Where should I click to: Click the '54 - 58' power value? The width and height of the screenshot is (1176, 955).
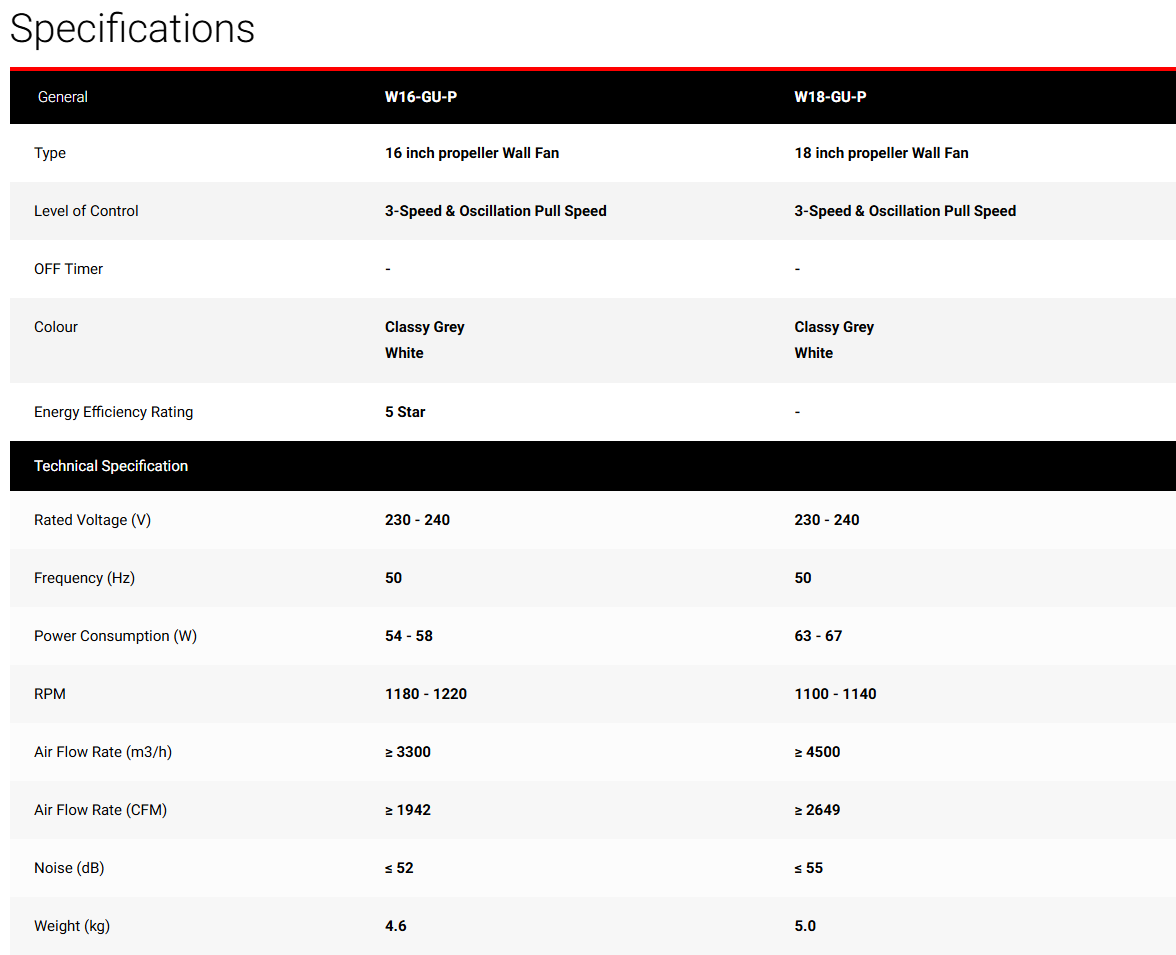tap(409, 635)
